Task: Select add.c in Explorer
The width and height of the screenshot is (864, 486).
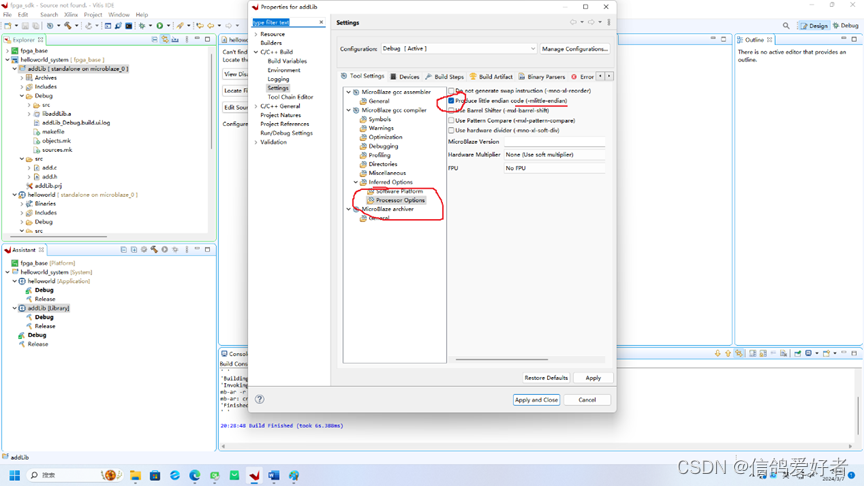Action: pos(50,168)
